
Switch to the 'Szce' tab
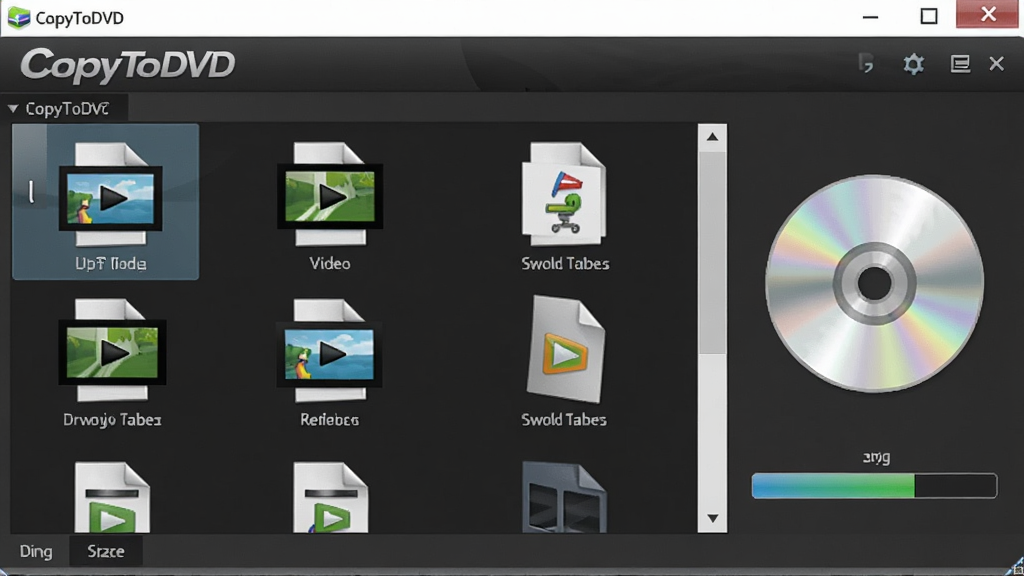[106, 551]
